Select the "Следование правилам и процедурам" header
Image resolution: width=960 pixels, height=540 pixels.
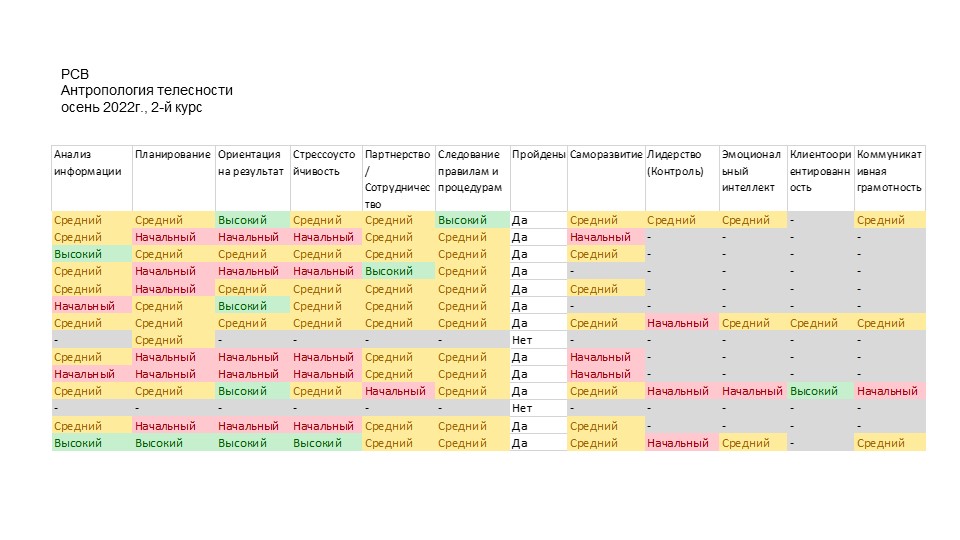pyautogui.click(x=470, y=171)
